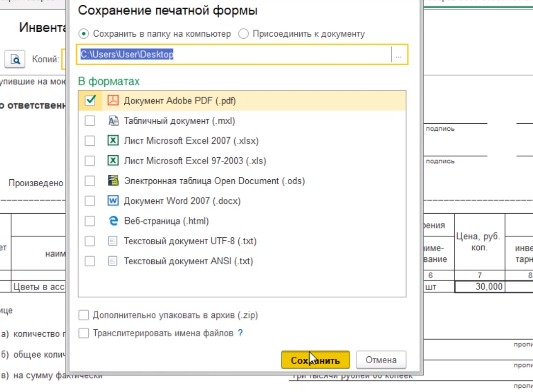The height and width of the screenshot is (392, 533).
Task: Click the save folder path field
Action: point(235,54)
